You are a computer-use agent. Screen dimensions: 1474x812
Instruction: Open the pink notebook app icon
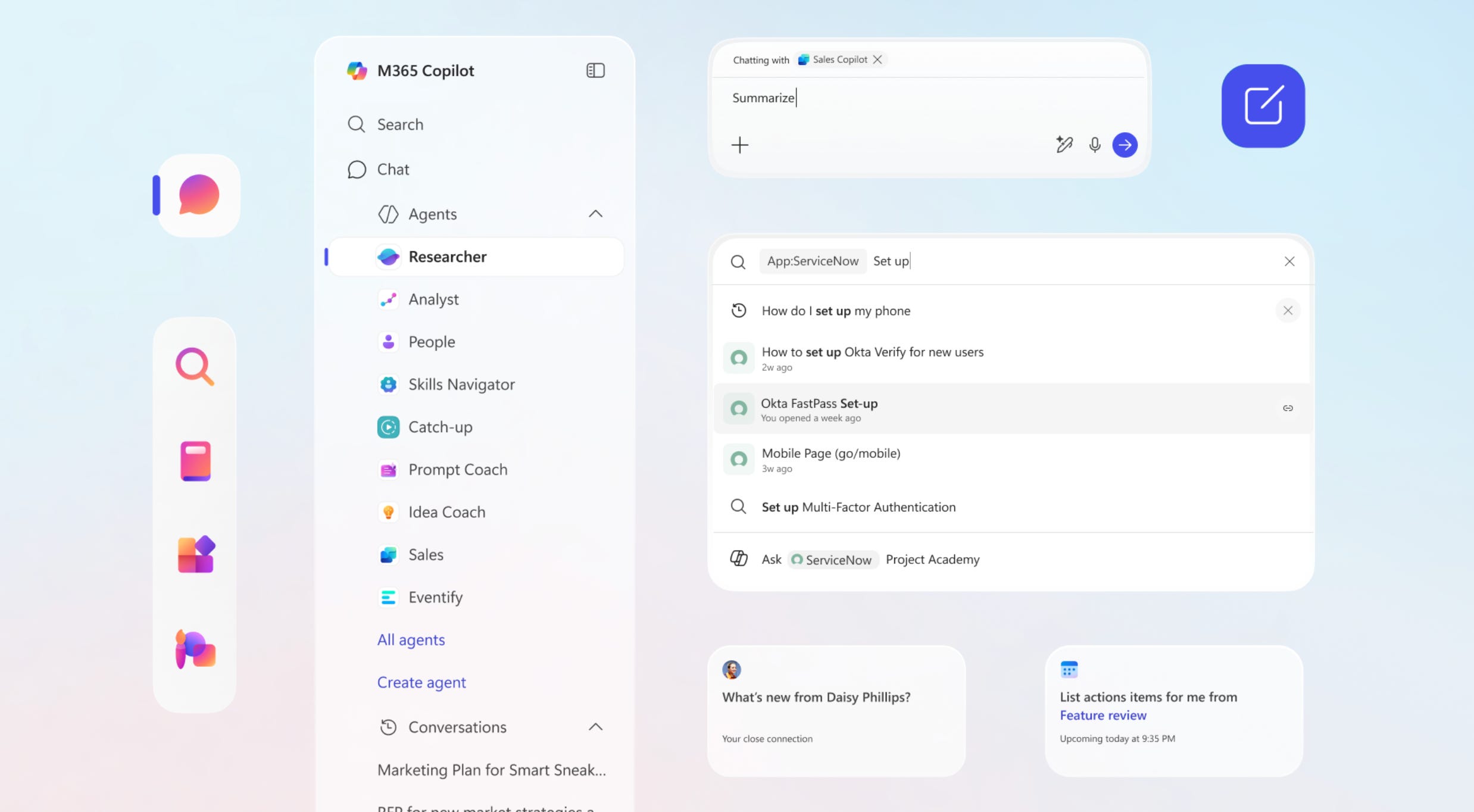pos(195,461)
